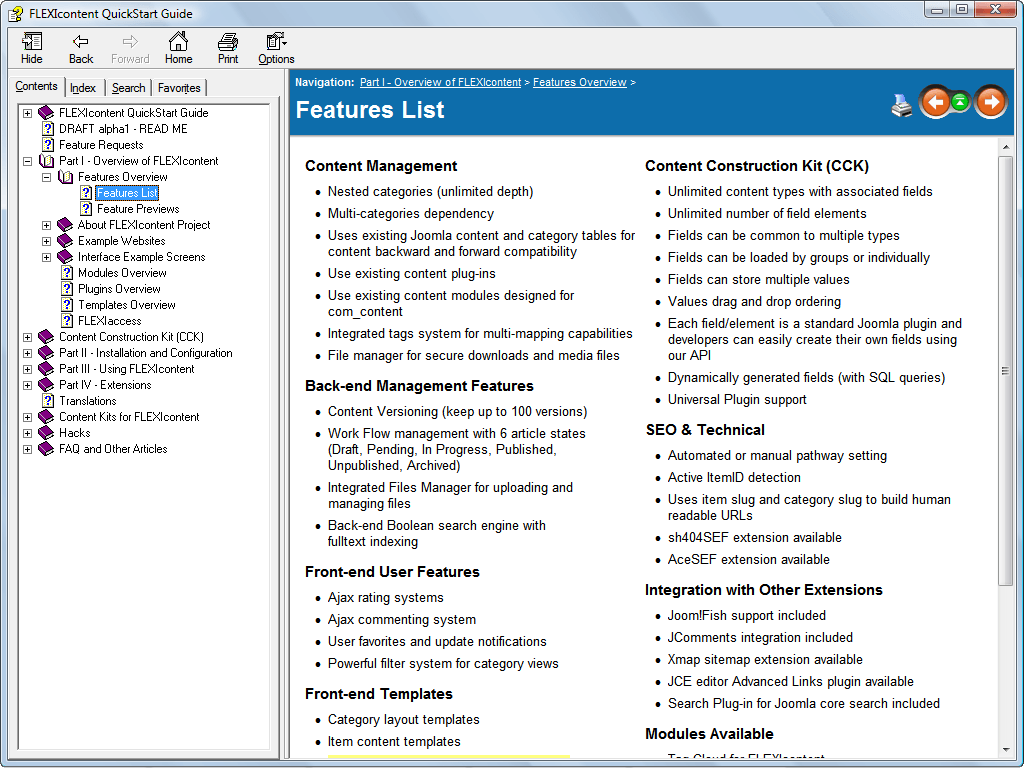1024x768 pixels.
Task: Switch to the Favorites tab
Action: coord(179,88)
